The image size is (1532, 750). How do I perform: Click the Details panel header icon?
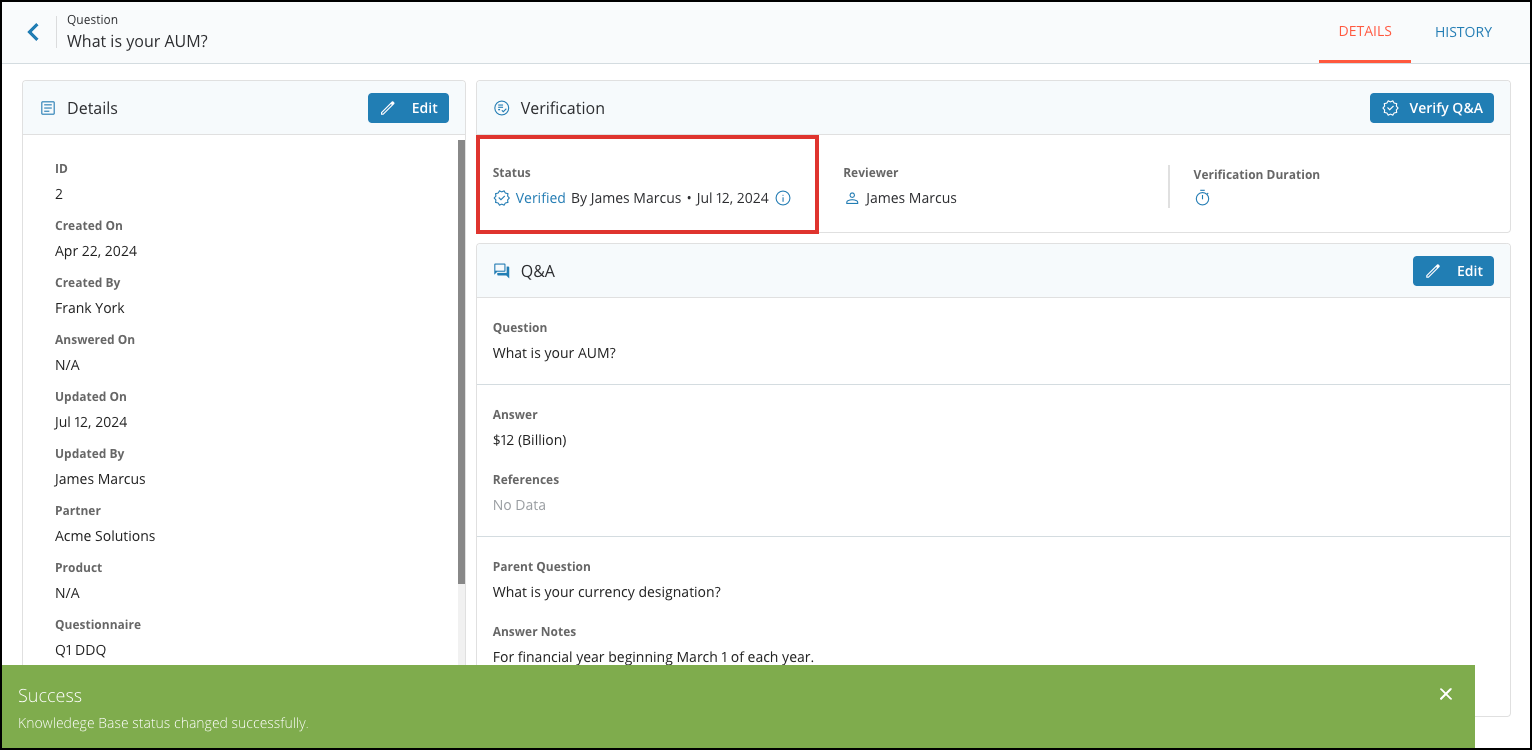tap(48, 108)
